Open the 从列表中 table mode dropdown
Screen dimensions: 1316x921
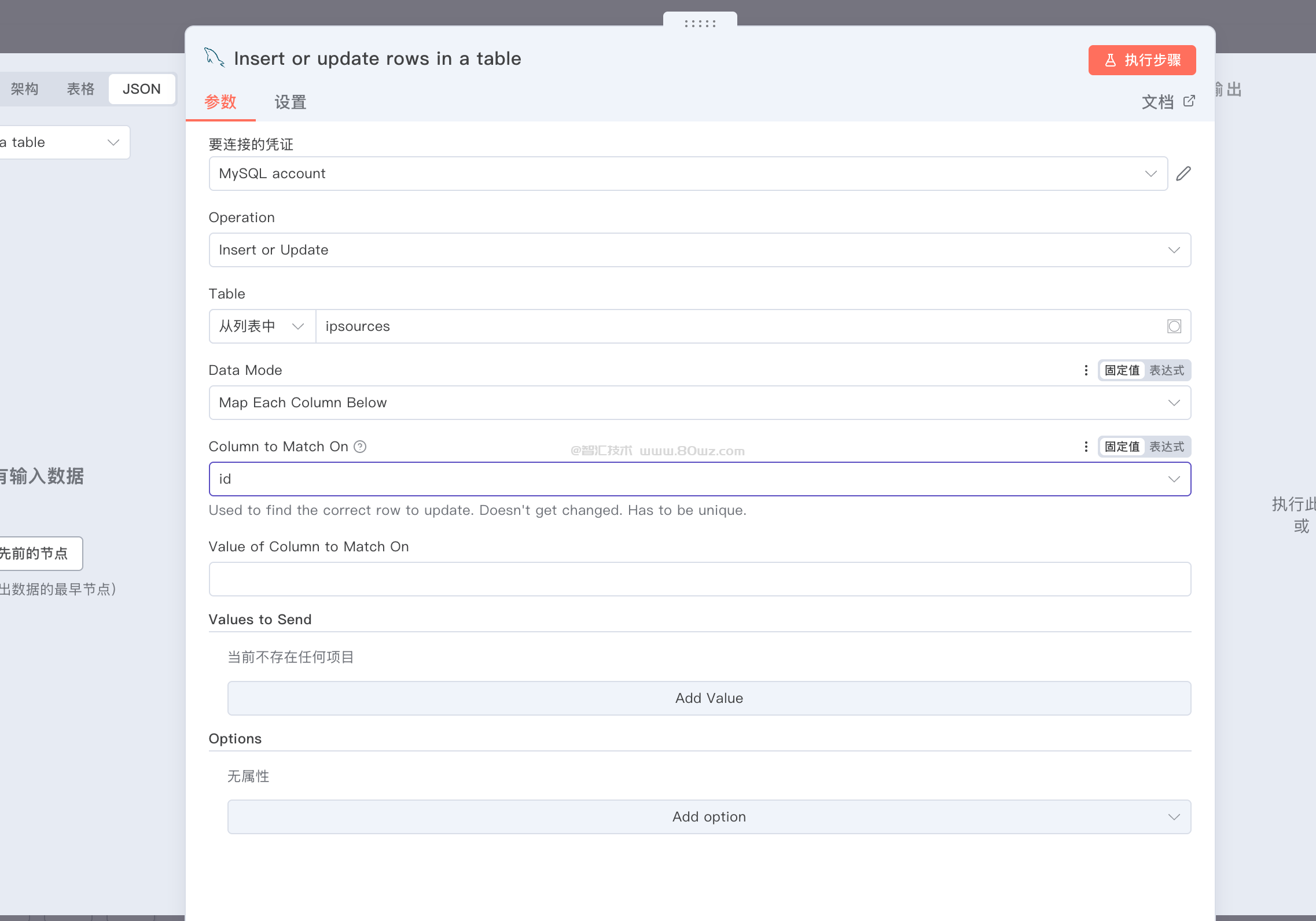262,326
